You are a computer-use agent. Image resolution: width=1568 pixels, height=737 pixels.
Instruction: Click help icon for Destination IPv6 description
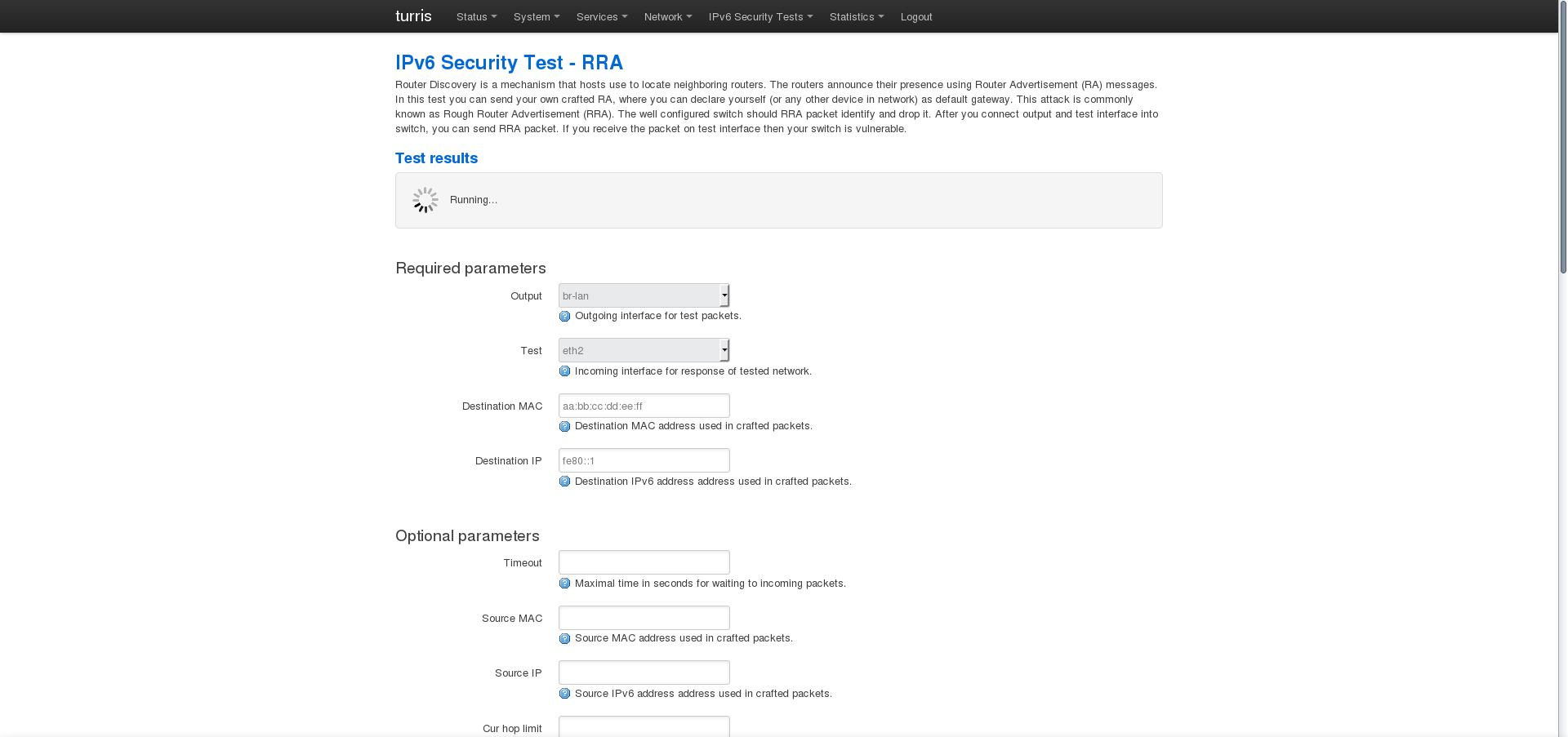[564, 482]
